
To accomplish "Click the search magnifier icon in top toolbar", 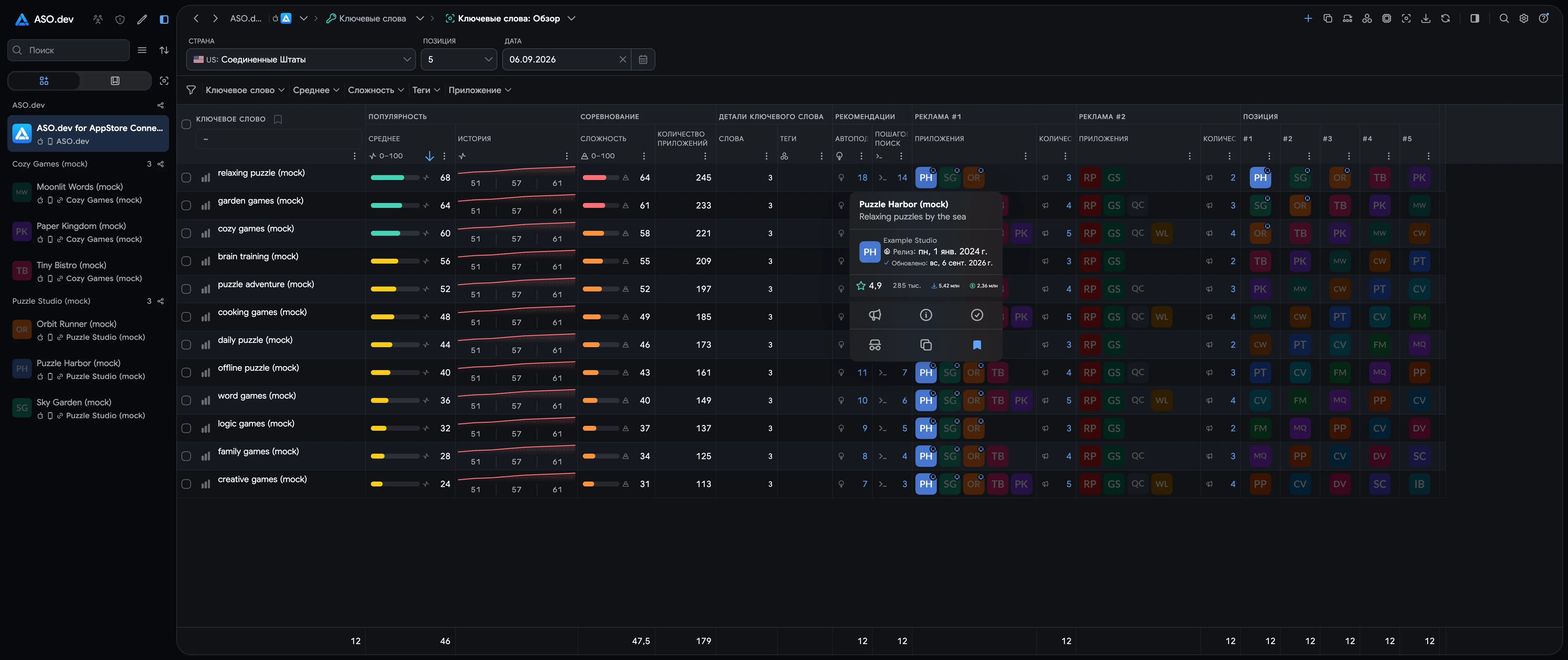I will tap(1504, 18).
